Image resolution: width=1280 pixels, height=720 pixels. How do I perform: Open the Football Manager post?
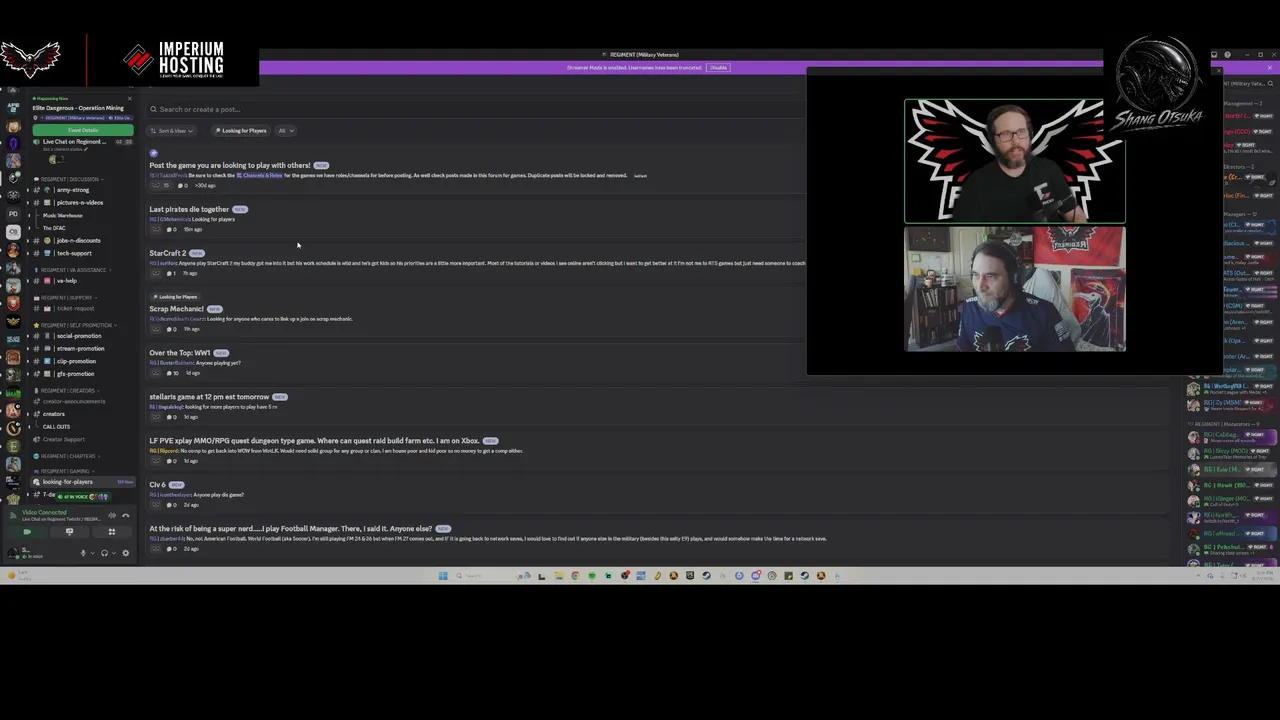click(x=291, y=529)
